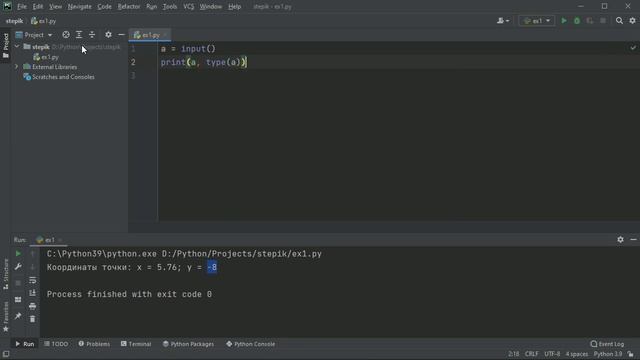
Task: Rerun ex1 in Run panel
Action: tap(18, 253)
